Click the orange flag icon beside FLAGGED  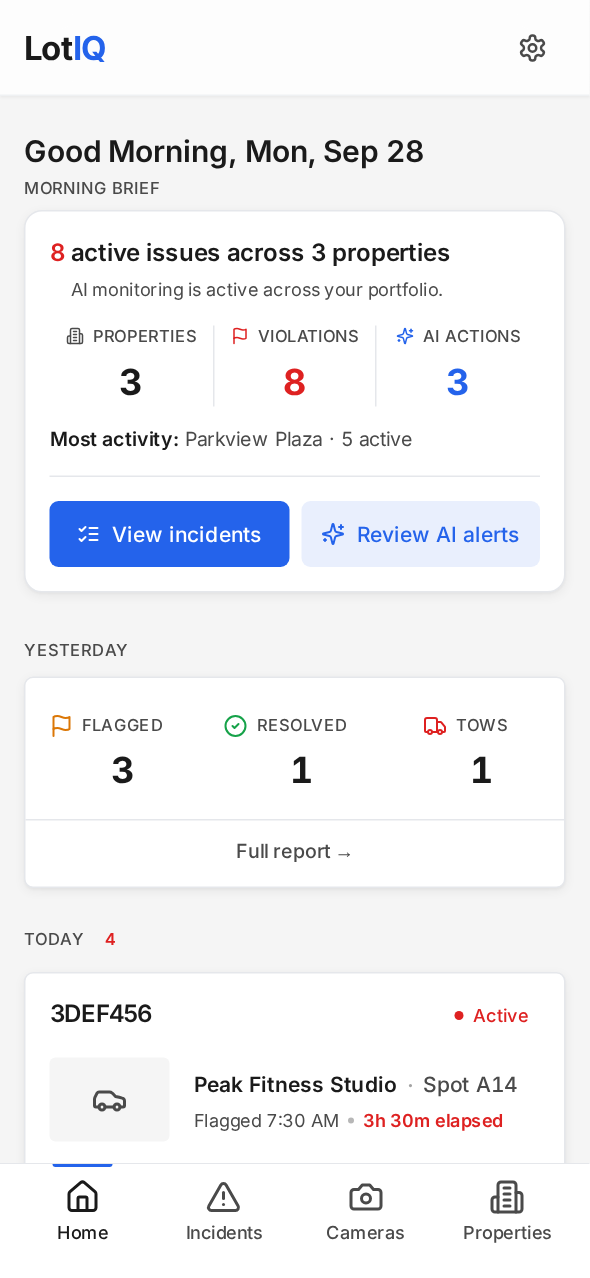pos(61,725)
